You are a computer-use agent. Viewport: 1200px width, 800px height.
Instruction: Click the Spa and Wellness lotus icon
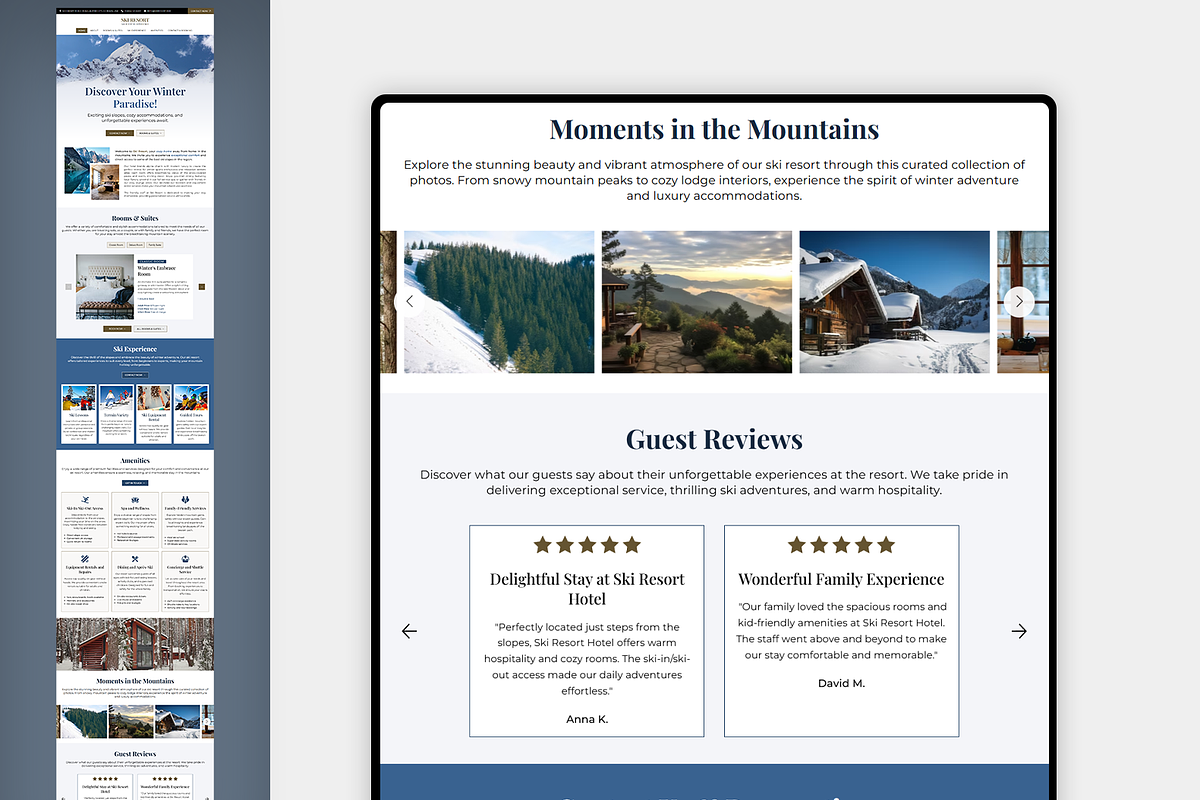point(135,499)
